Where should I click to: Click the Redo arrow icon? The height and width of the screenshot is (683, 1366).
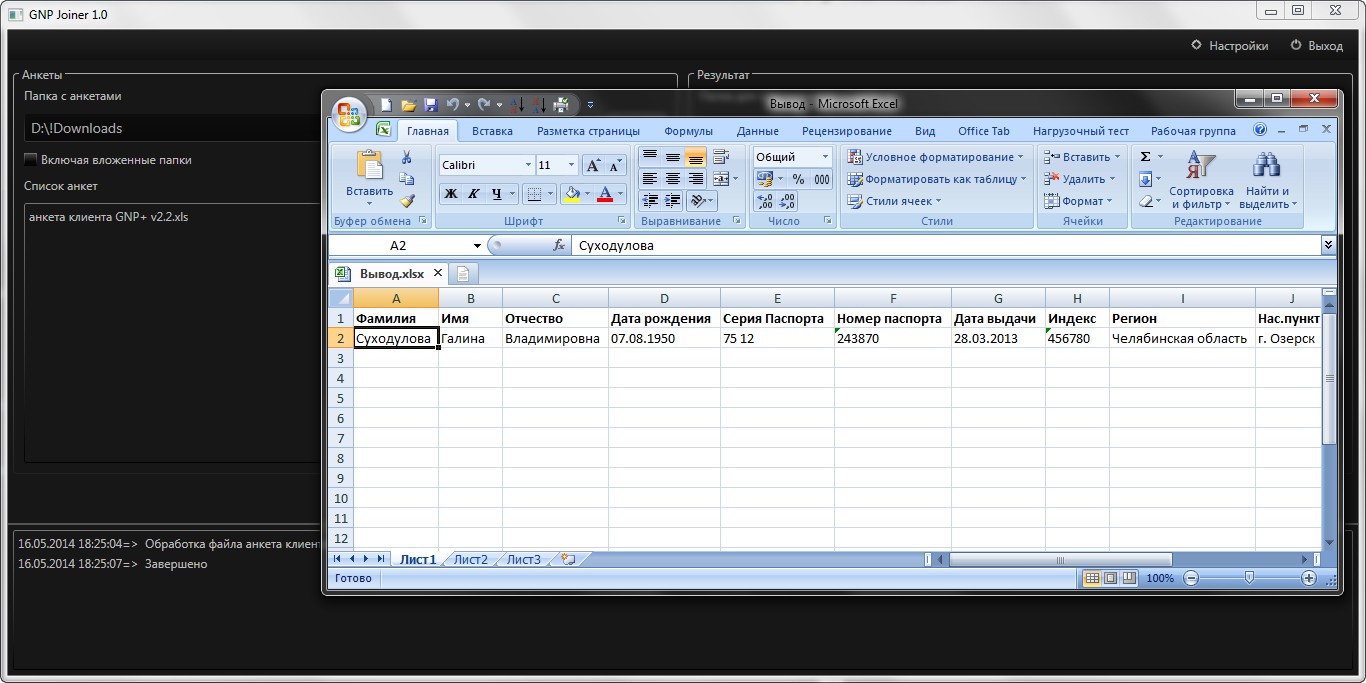(x=484, y=104)
